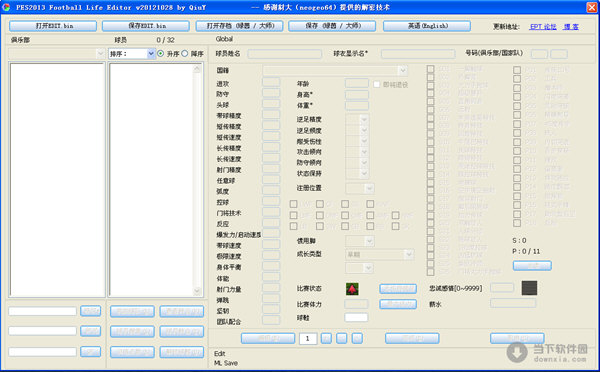Click the 团队配合 value field

click(x=271, y=320)
